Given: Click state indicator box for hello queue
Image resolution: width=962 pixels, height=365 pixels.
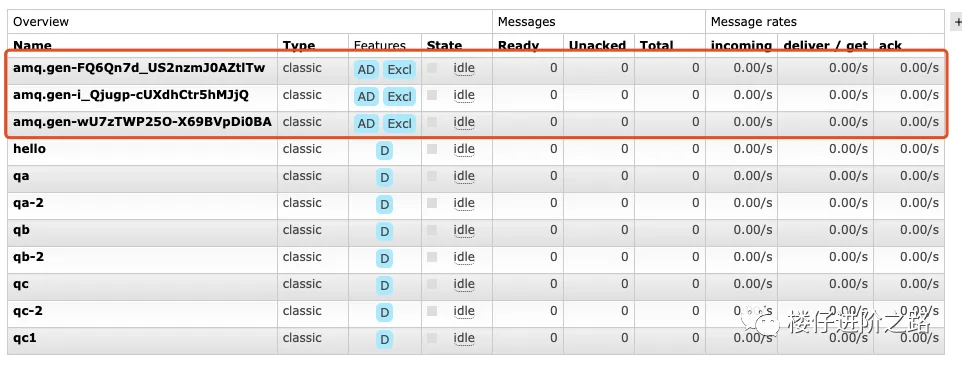Looking at the screenshot, I should (432, 149).
